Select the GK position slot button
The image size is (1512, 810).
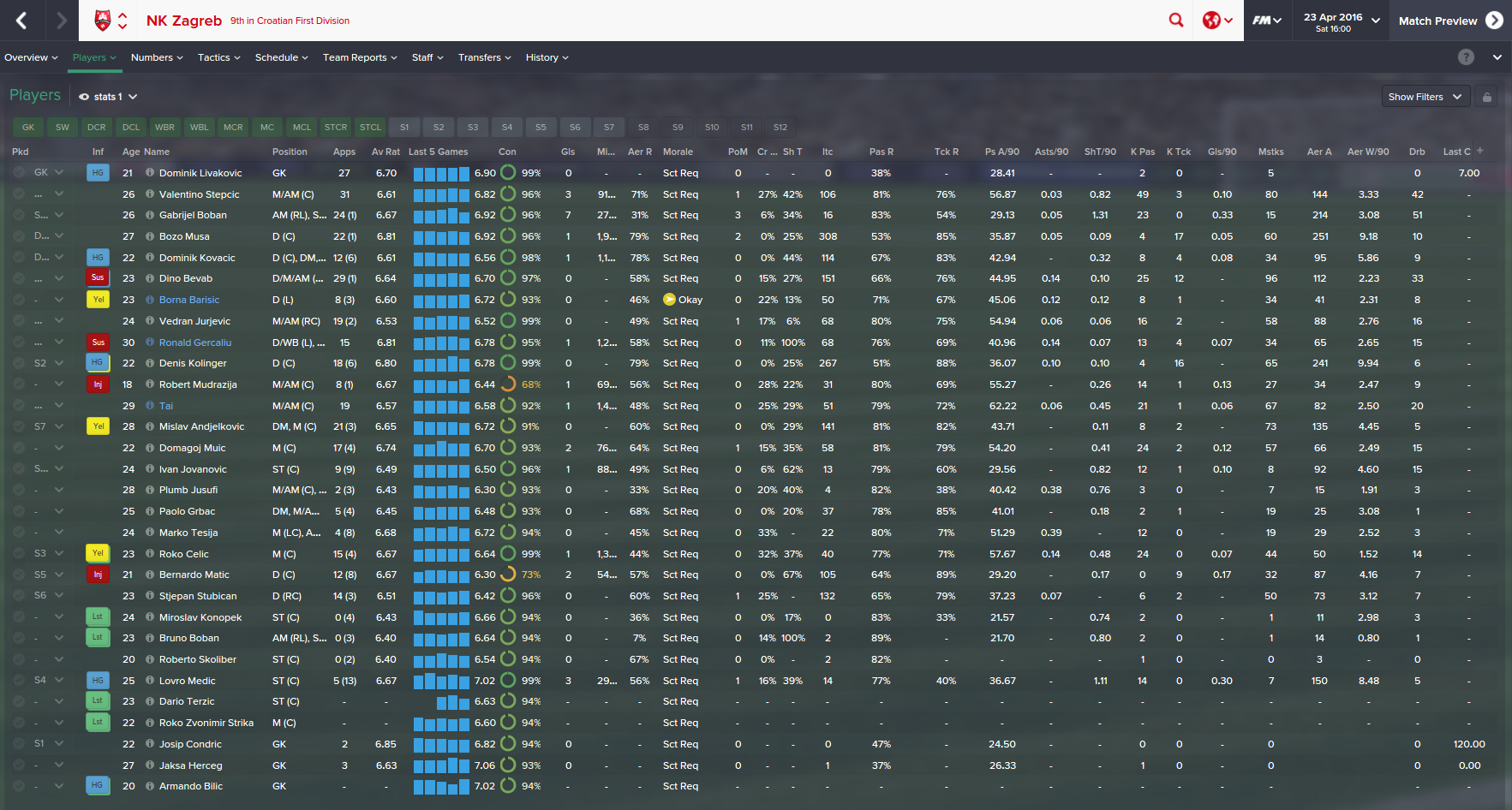coord(28,127)
